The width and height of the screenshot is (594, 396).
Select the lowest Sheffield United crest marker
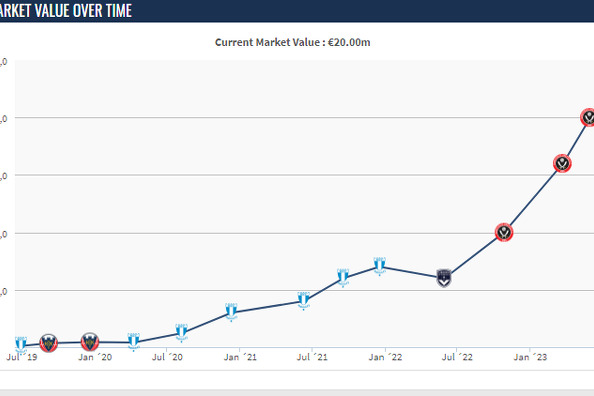pyautogui.click(x=504, y=233)
